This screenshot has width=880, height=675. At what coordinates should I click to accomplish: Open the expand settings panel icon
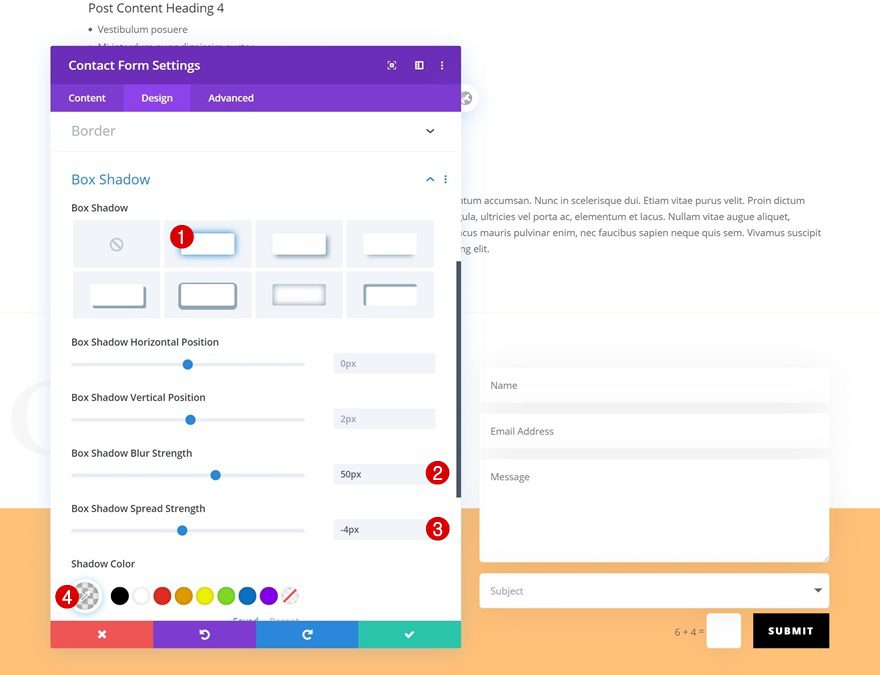pyautogui.click(x=418, y=65)
